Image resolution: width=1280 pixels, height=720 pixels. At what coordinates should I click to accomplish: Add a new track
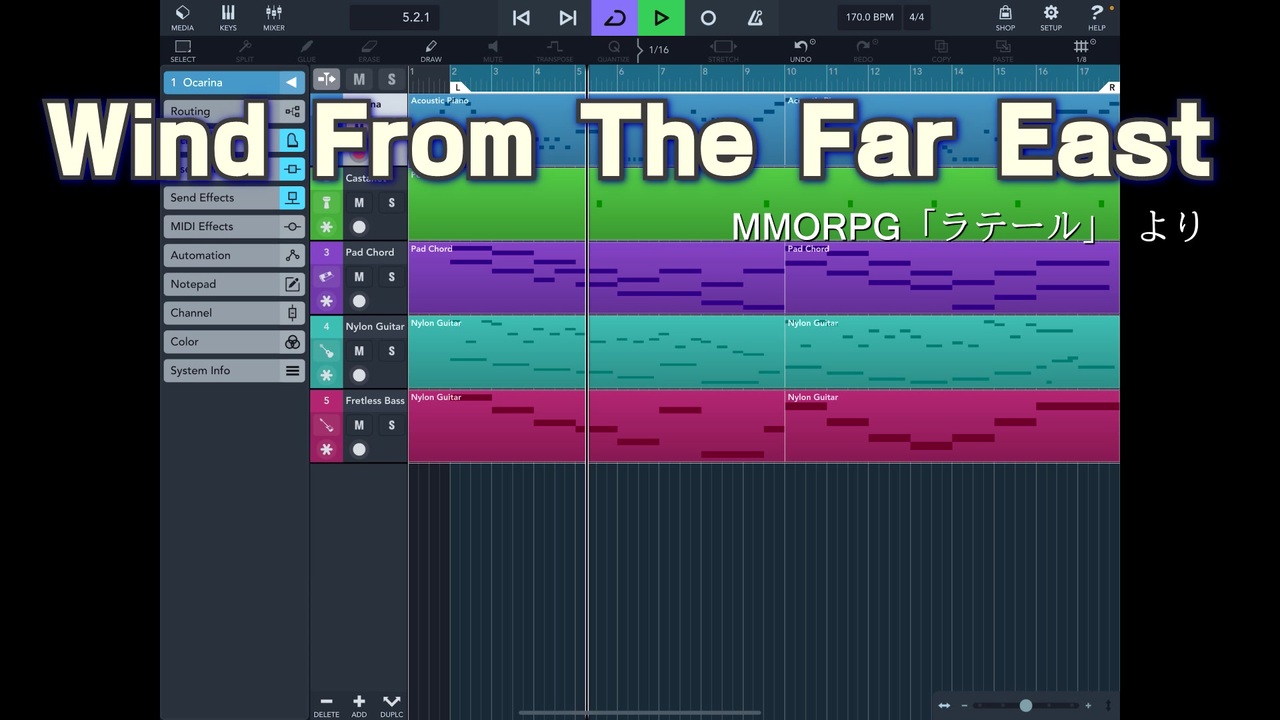pos(359,706)
